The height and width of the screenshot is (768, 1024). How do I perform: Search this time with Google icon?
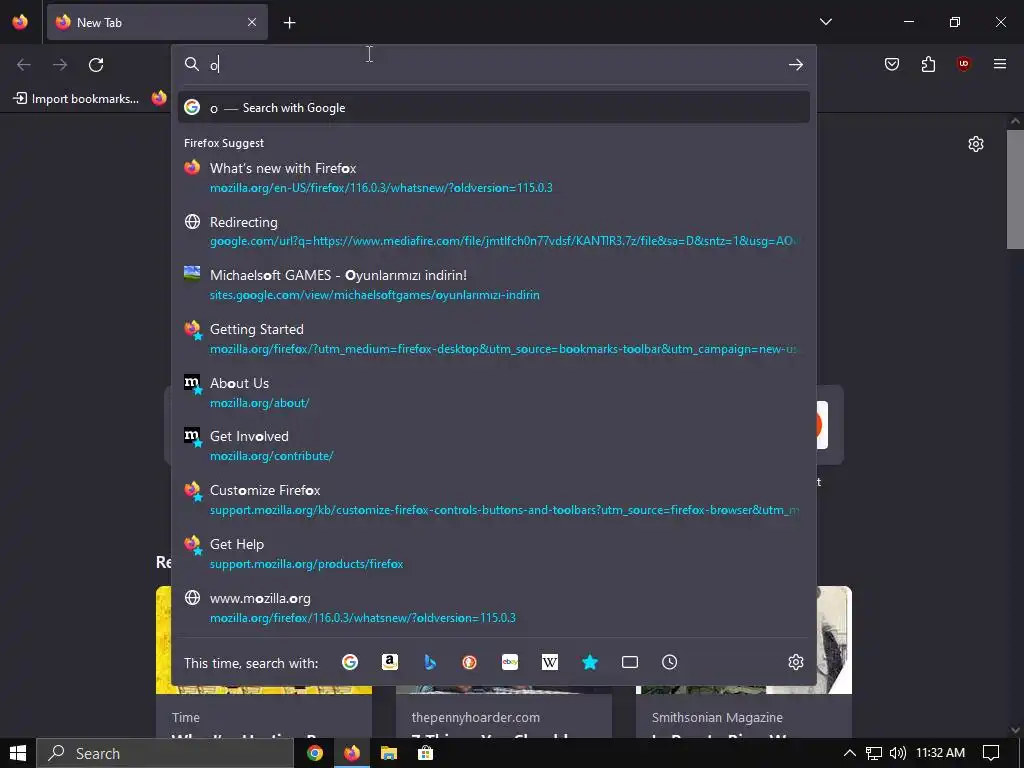pyautogui.click(x=350, y=662)
